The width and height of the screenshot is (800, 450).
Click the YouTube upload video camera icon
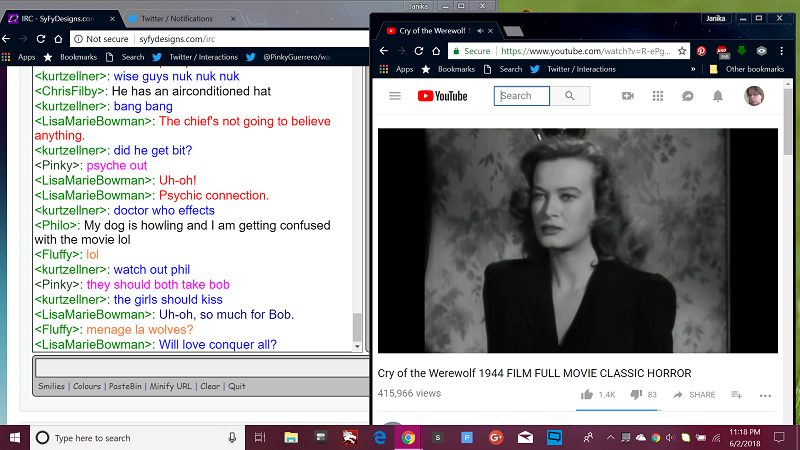point(628,96)
